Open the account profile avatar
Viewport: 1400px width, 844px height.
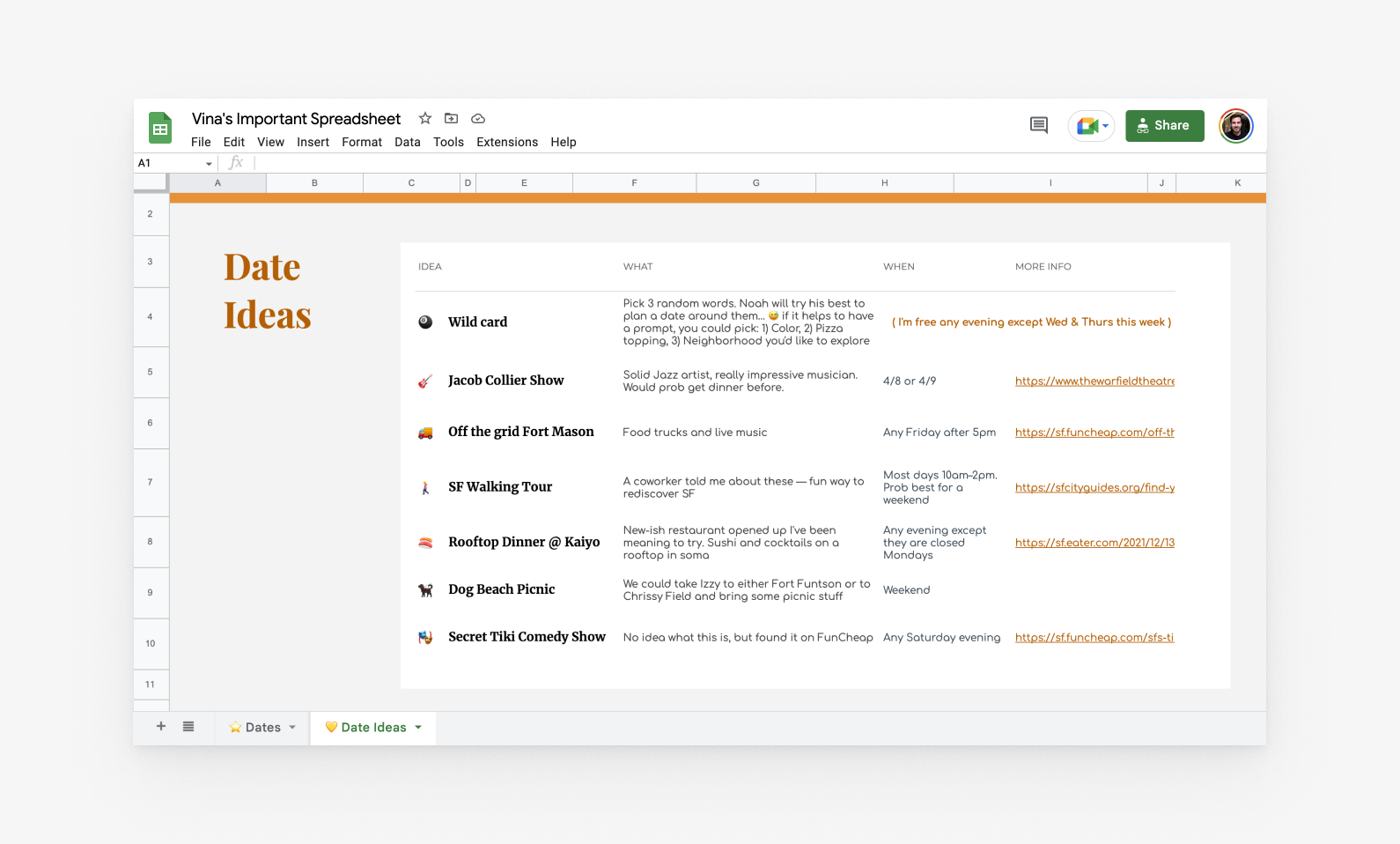click(x=1235, y=126)
